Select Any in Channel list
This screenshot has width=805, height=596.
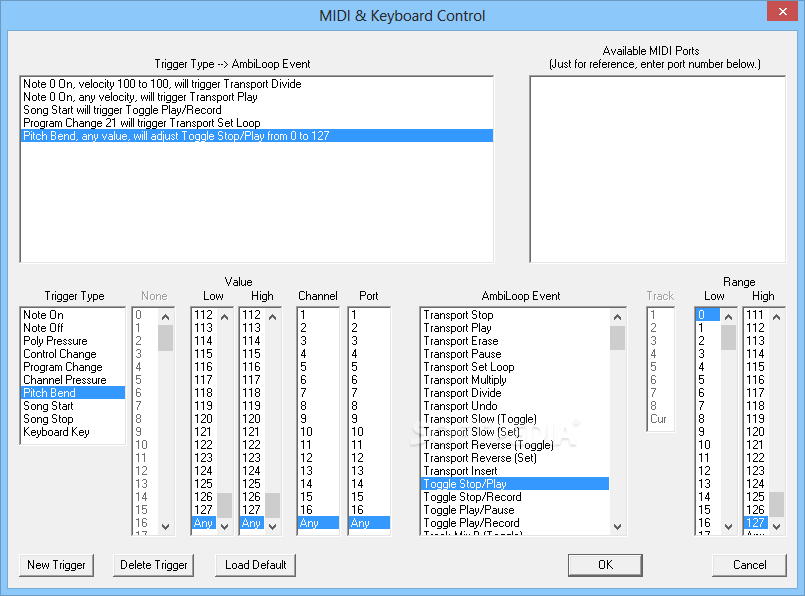(318, 523)
